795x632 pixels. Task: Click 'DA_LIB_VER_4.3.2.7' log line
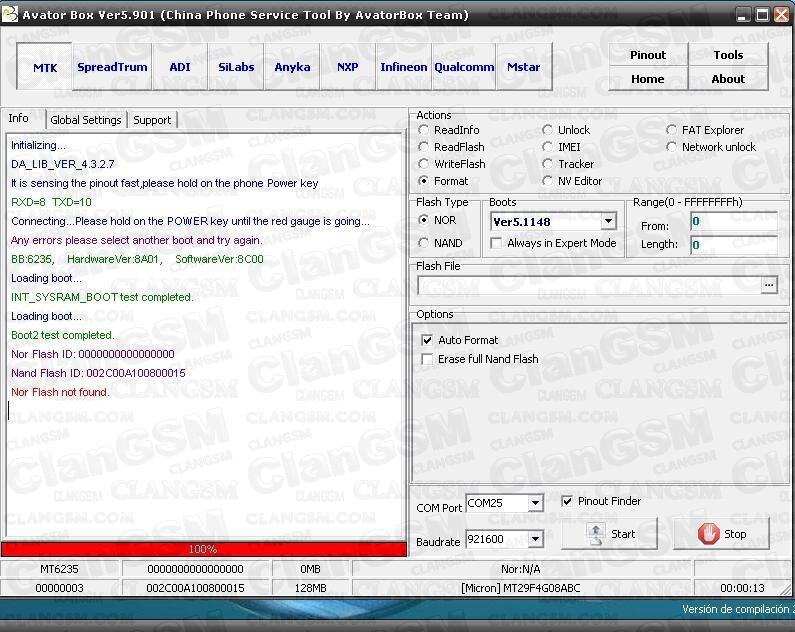tap(63, 164)
